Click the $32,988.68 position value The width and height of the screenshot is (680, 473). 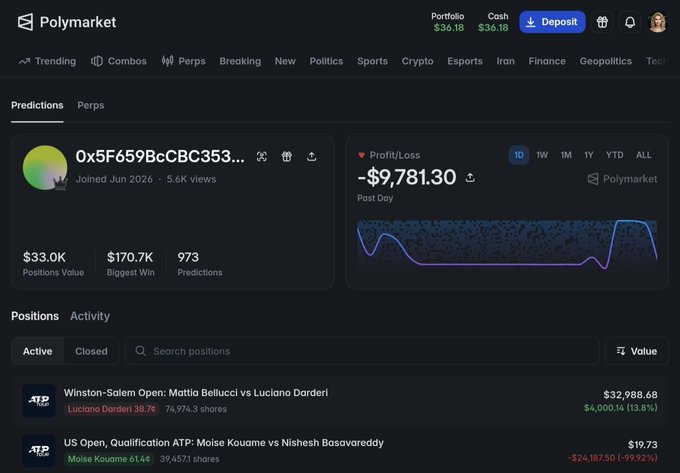tap(630, 395)
